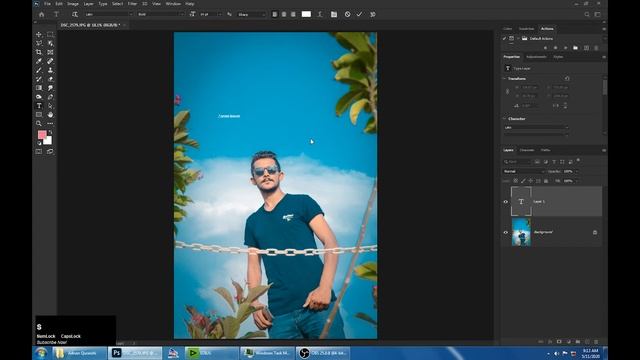This screenshot has width=640, height=360.
Task: Select the Gradient tool
Action: pyautogui.click(x=39, y=88)
